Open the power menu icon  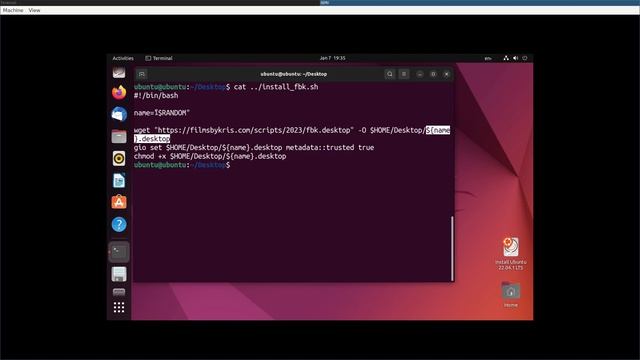click(x=525, y=58)
